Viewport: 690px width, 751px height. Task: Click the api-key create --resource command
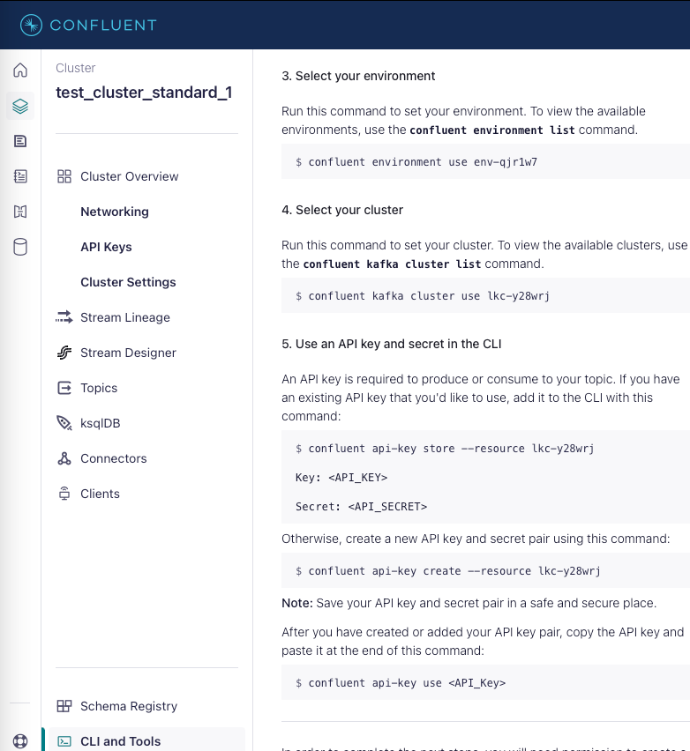tap(448, 571)
